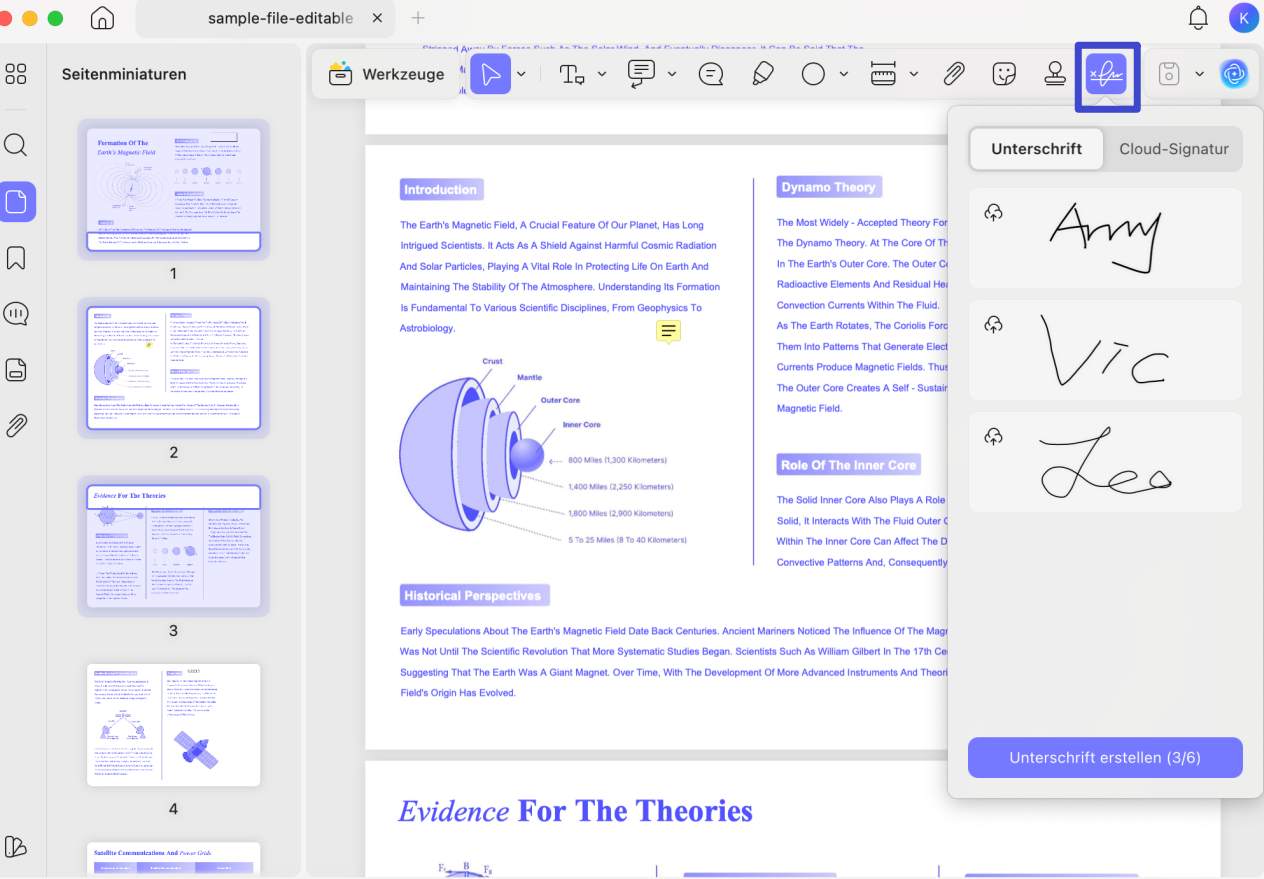Click the Inner Core diagram label
Viewport: 1264px width, 879px height.
pos(581,424)
